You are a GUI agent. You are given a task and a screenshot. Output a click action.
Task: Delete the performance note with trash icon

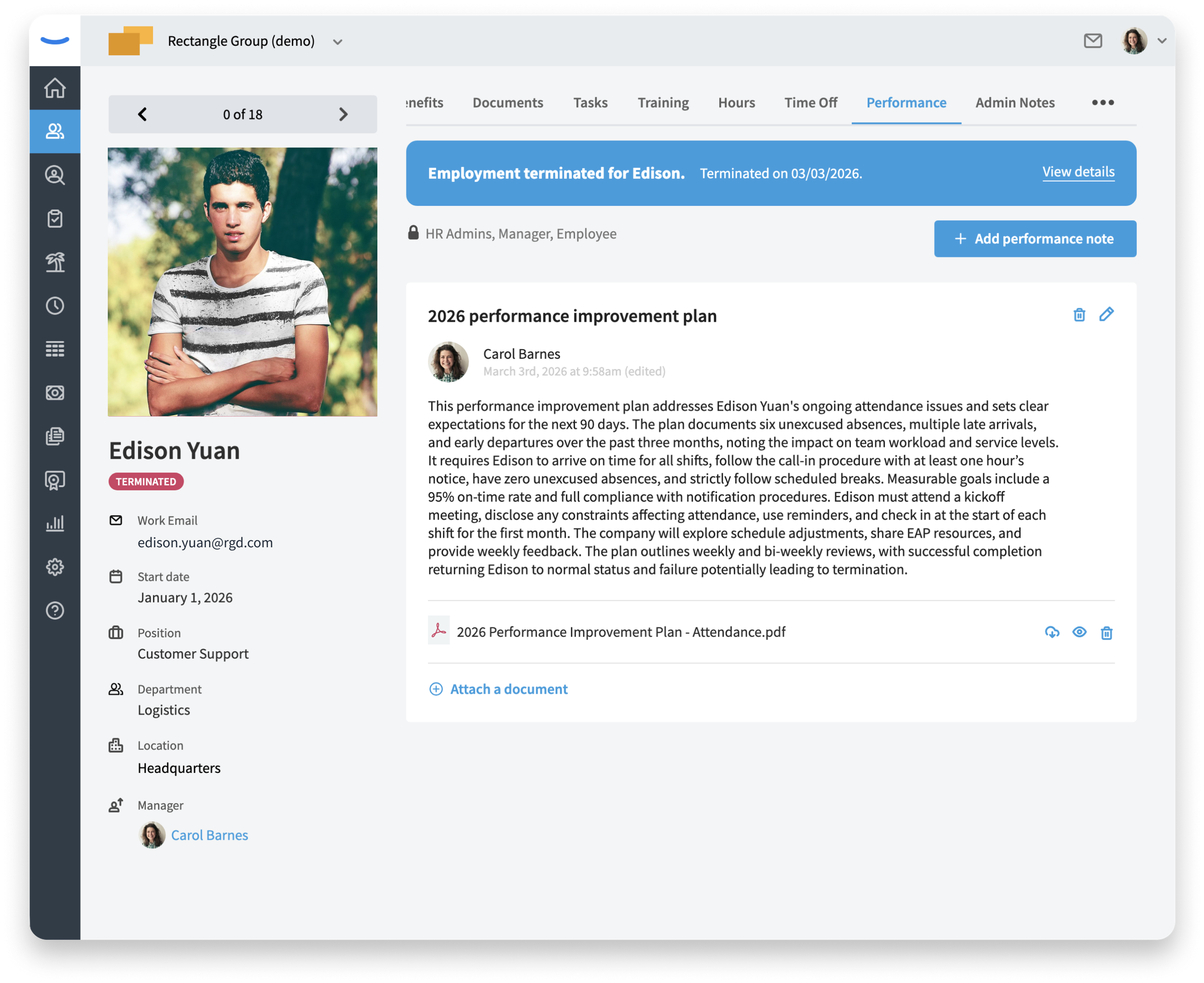pyautogui.click(x=1079, y=315)
